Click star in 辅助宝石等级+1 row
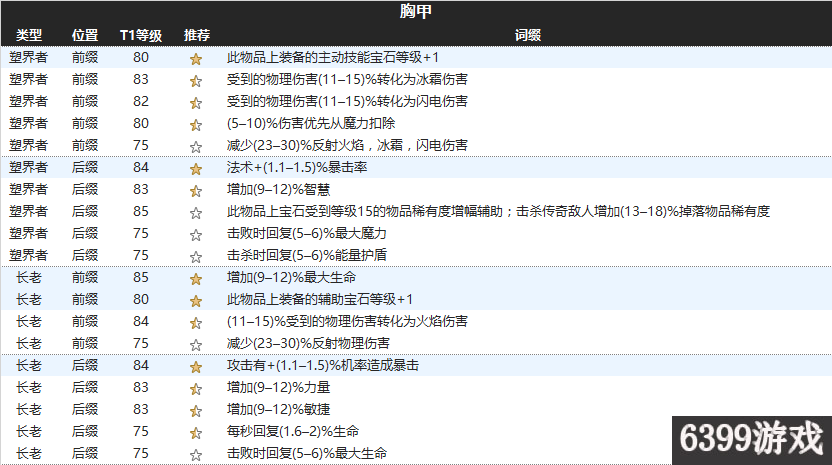 point(196,301)
